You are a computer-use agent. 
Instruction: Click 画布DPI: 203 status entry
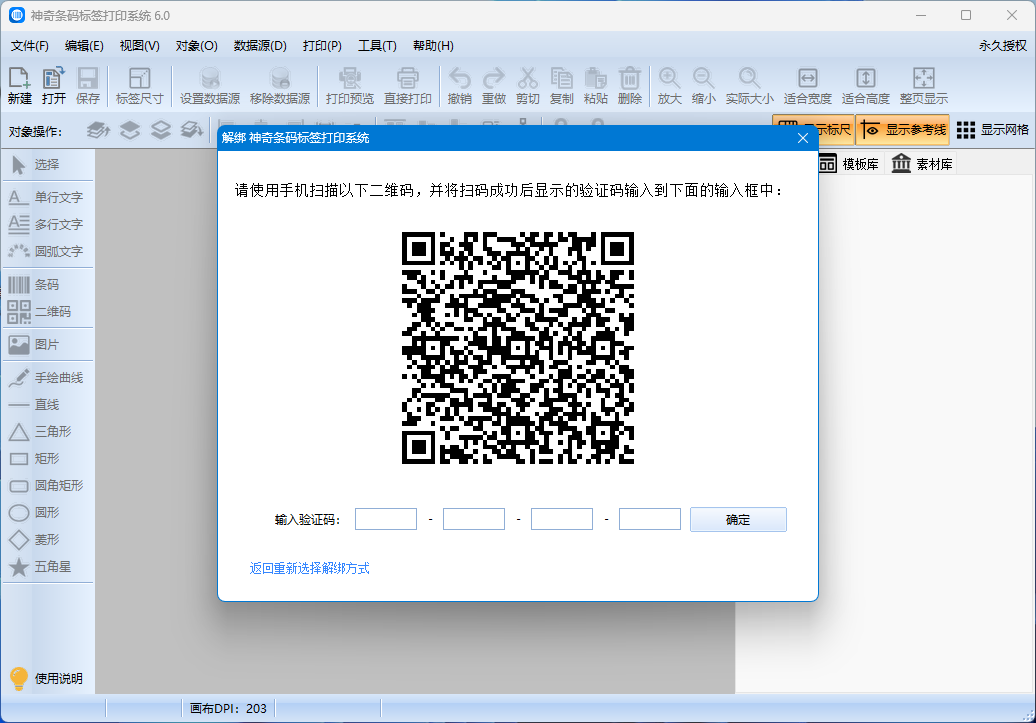(x=228, y=708)
